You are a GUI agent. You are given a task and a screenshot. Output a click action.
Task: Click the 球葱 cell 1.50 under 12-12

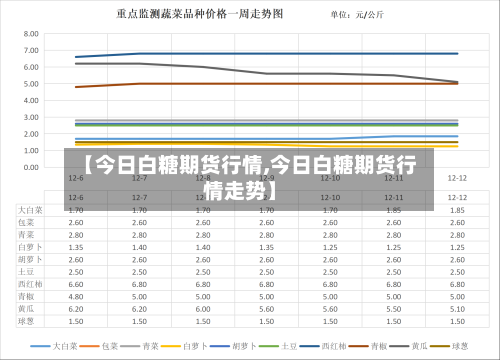(x=457, y=322)
